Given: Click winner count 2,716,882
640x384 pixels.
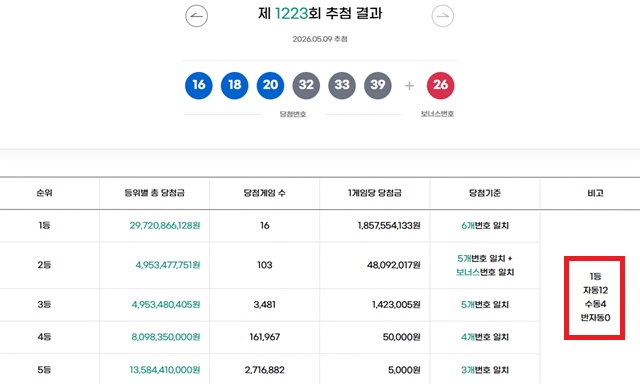Looking at the screenshot, I should pos(264,370).
